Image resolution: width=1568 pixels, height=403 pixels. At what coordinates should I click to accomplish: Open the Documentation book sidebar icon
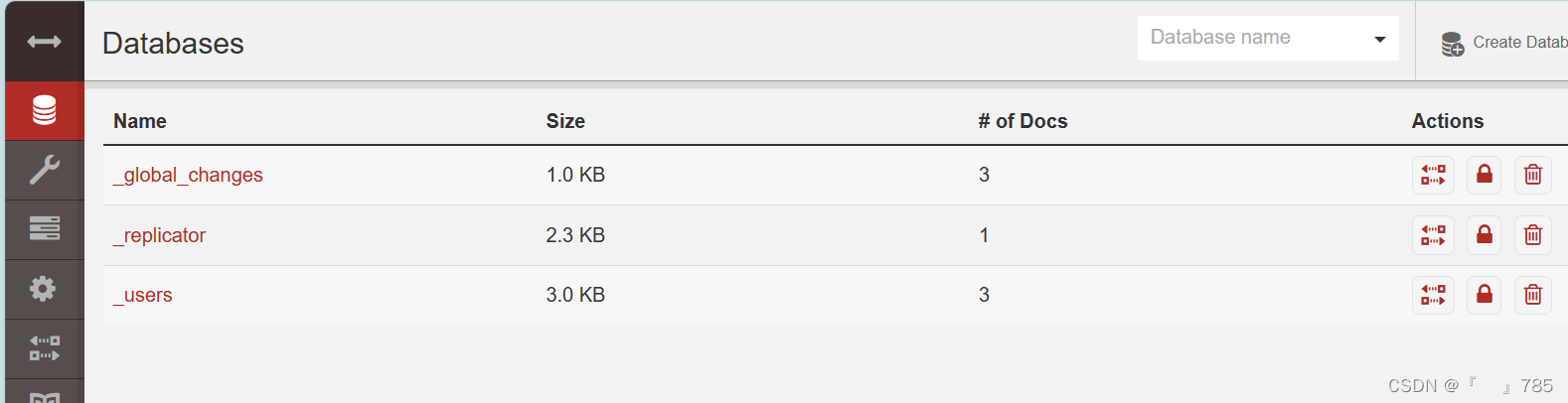(x=44, y=395)
